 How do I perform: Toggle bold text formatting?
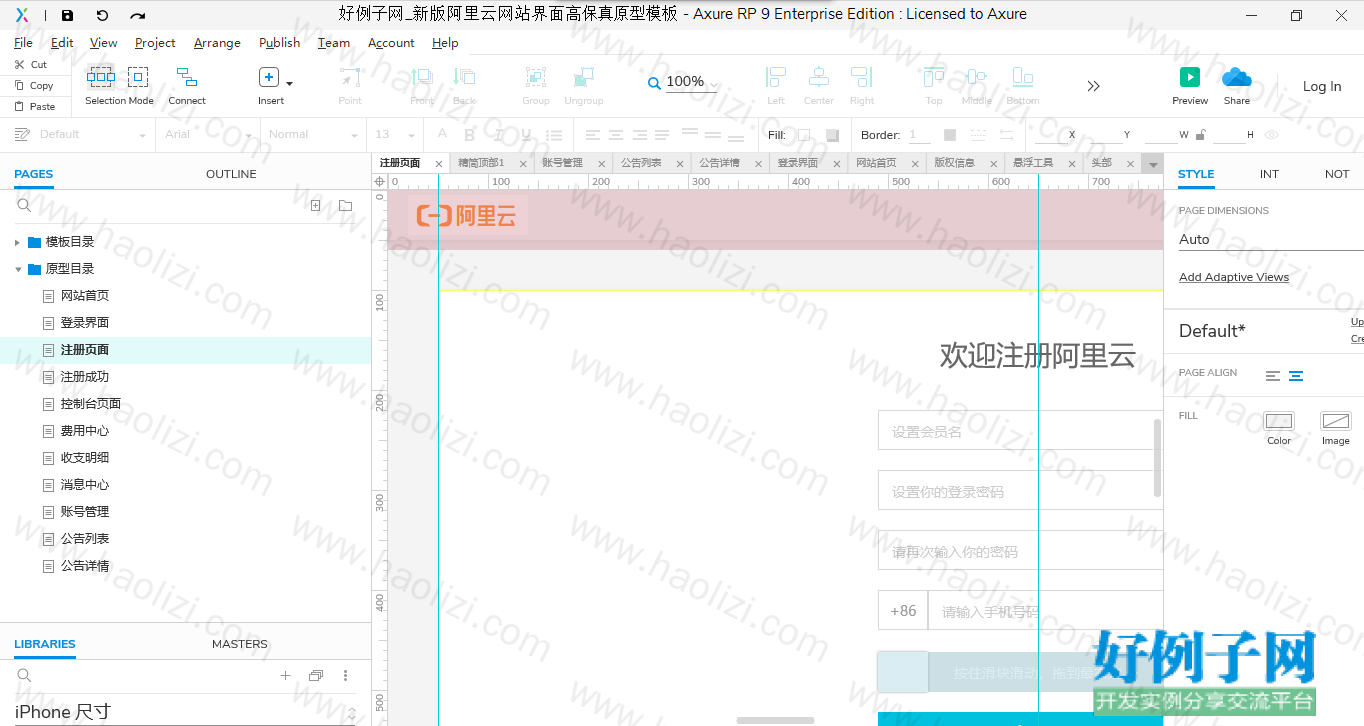(x=470, y=135)
